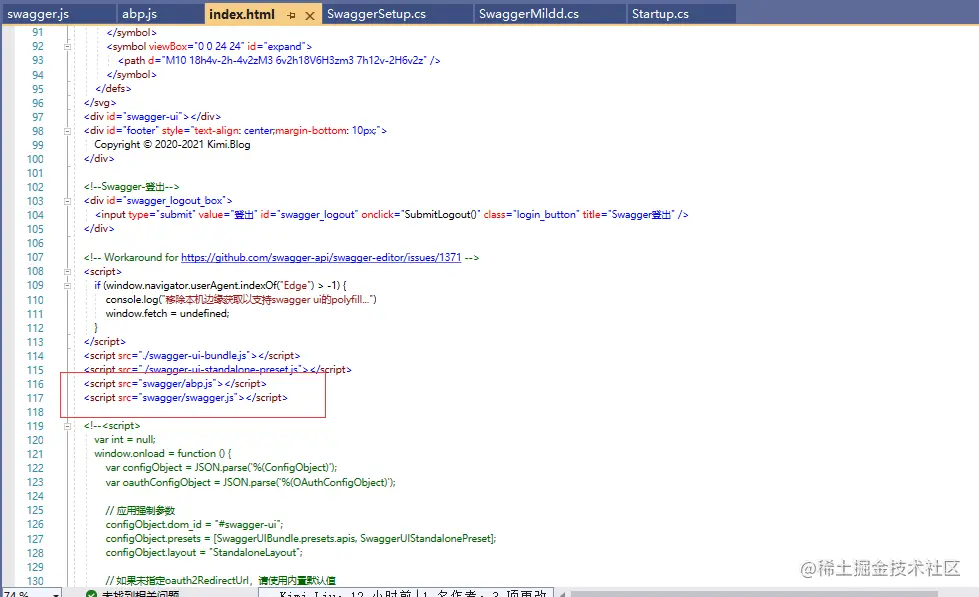The height and width of the screenshot is (597, 979).
Task: Click the Copyright 2020-2021 Kimi.Blog text
Action: pos(172,144)
